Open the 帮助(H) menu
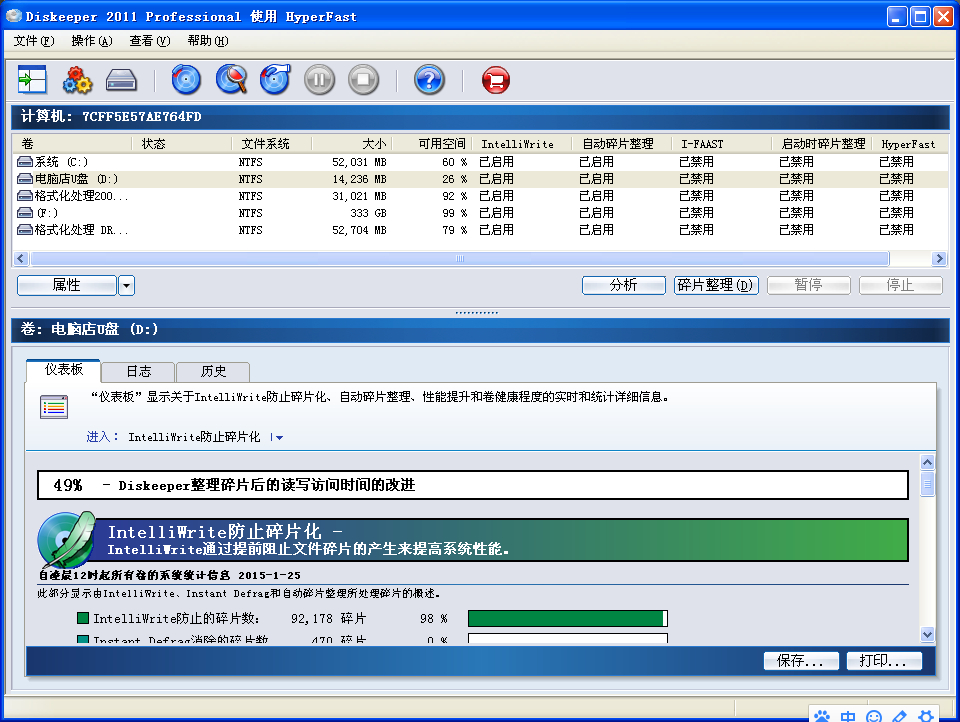This screenshot has height=722, width=960. (208, 41)
